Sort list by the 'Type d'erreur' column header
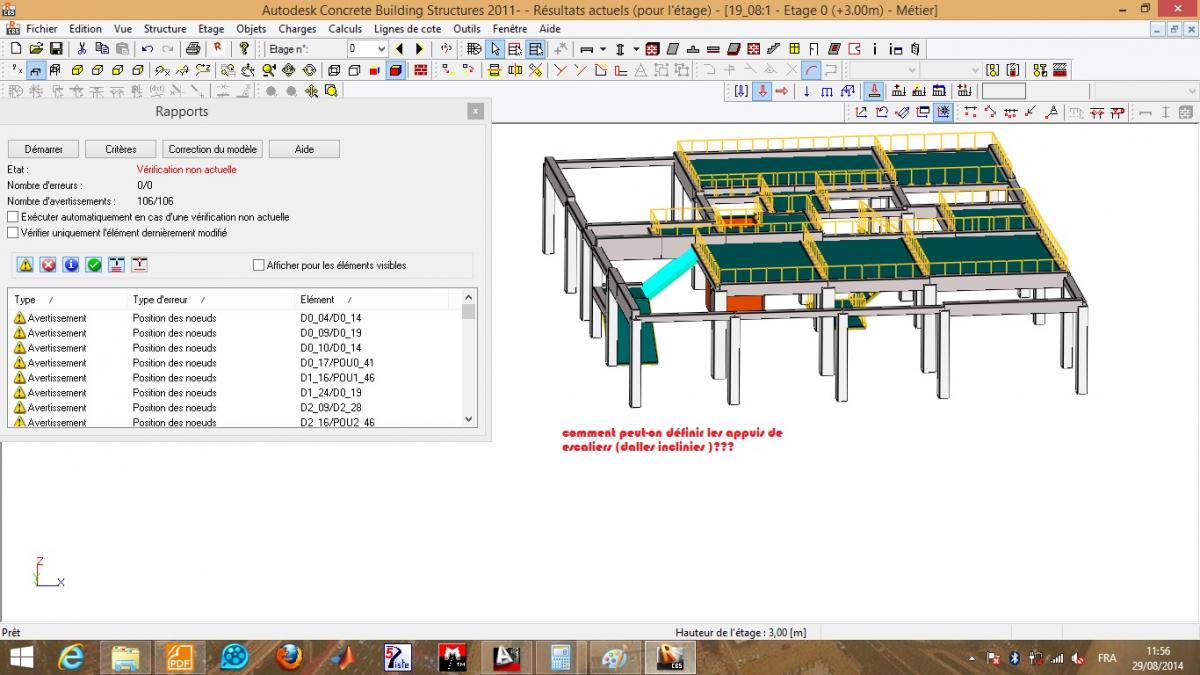This screenshot has width=1200, height=675. click(211, 300)
